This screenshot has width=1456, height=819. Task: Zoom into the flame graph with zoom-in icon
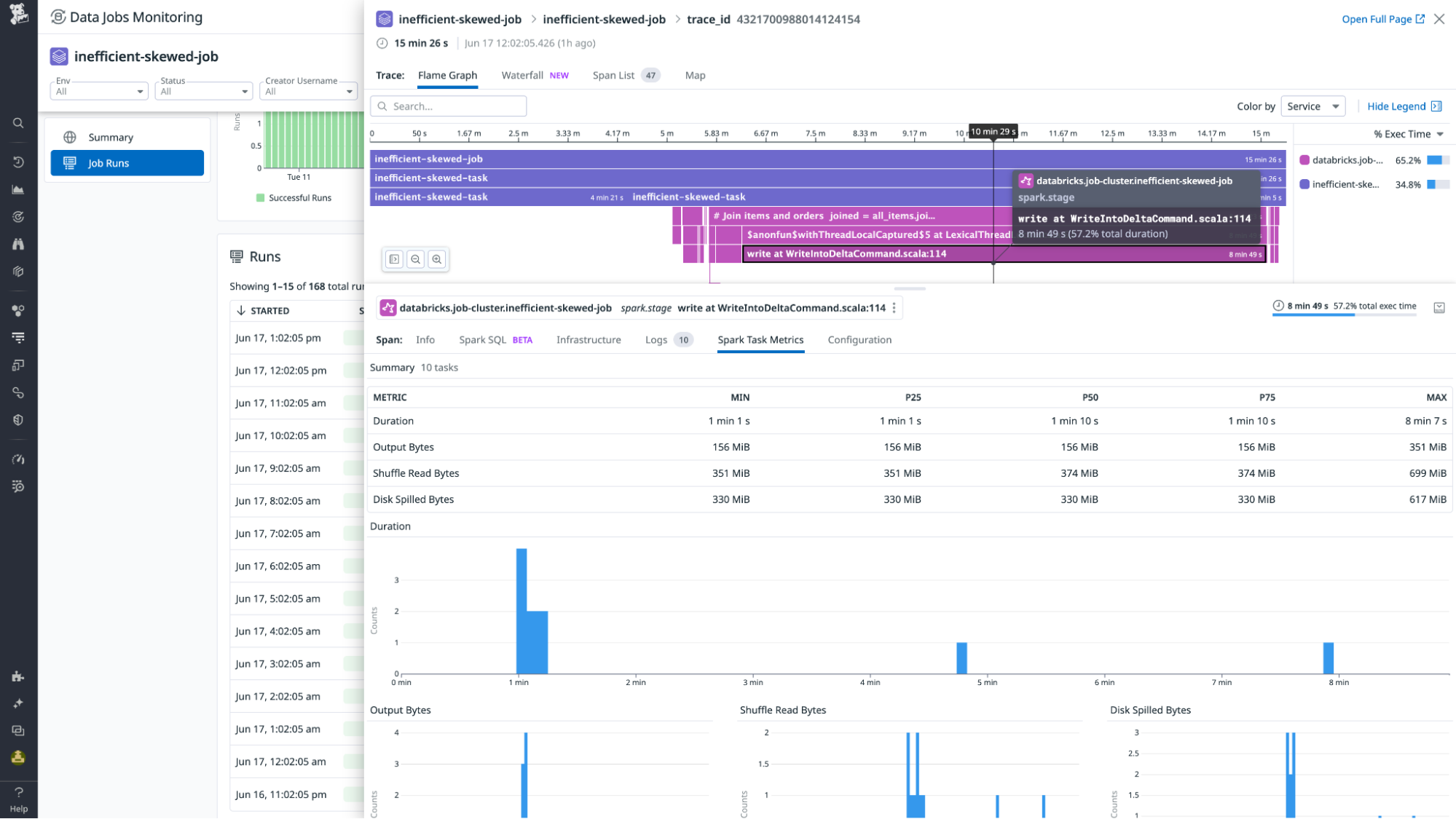tap(436, 259)
